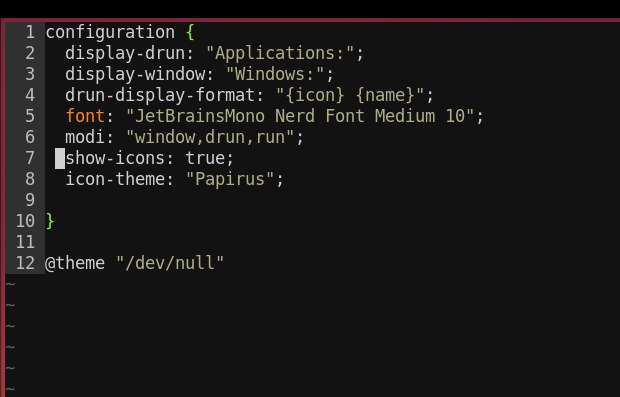Screen dimensions: 620x397
Task: Click the "show-icons" property name
Action: pyautogui.click(x=115, y=158)
